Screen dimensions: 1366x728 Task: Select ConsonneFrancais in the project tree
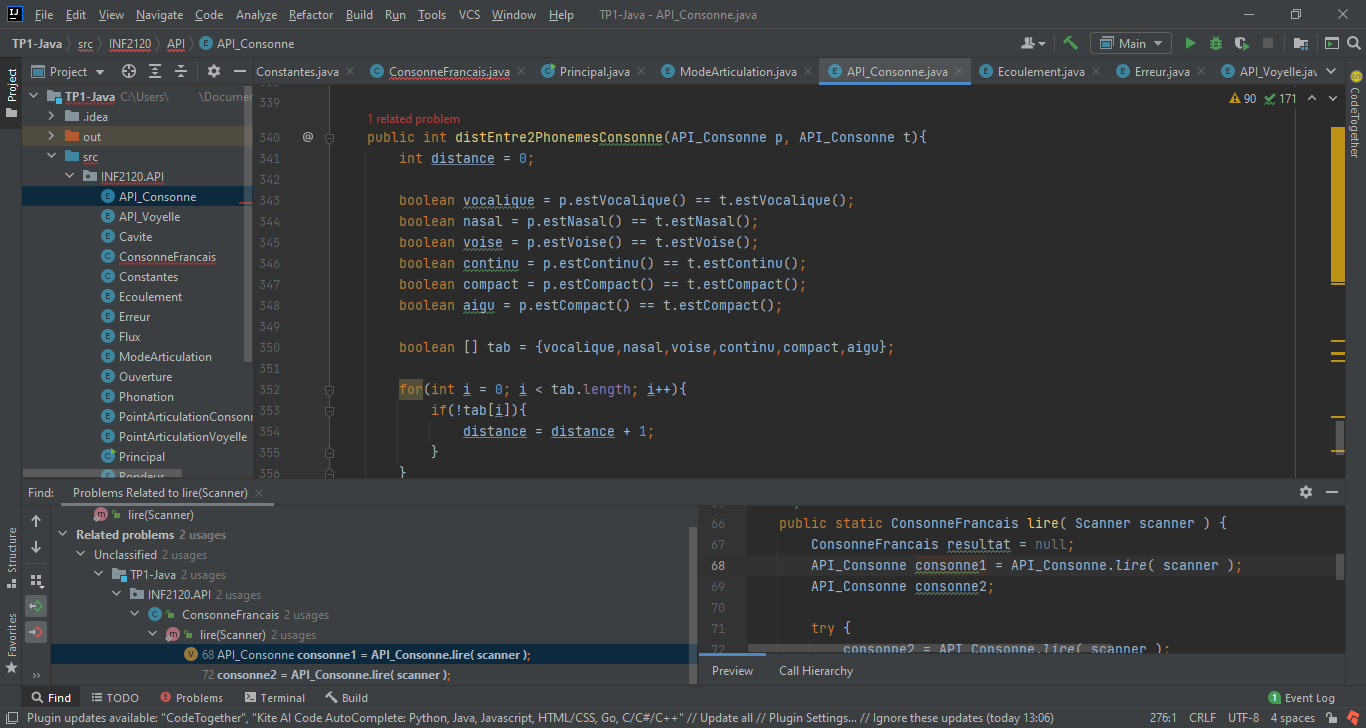coord(167,257)
